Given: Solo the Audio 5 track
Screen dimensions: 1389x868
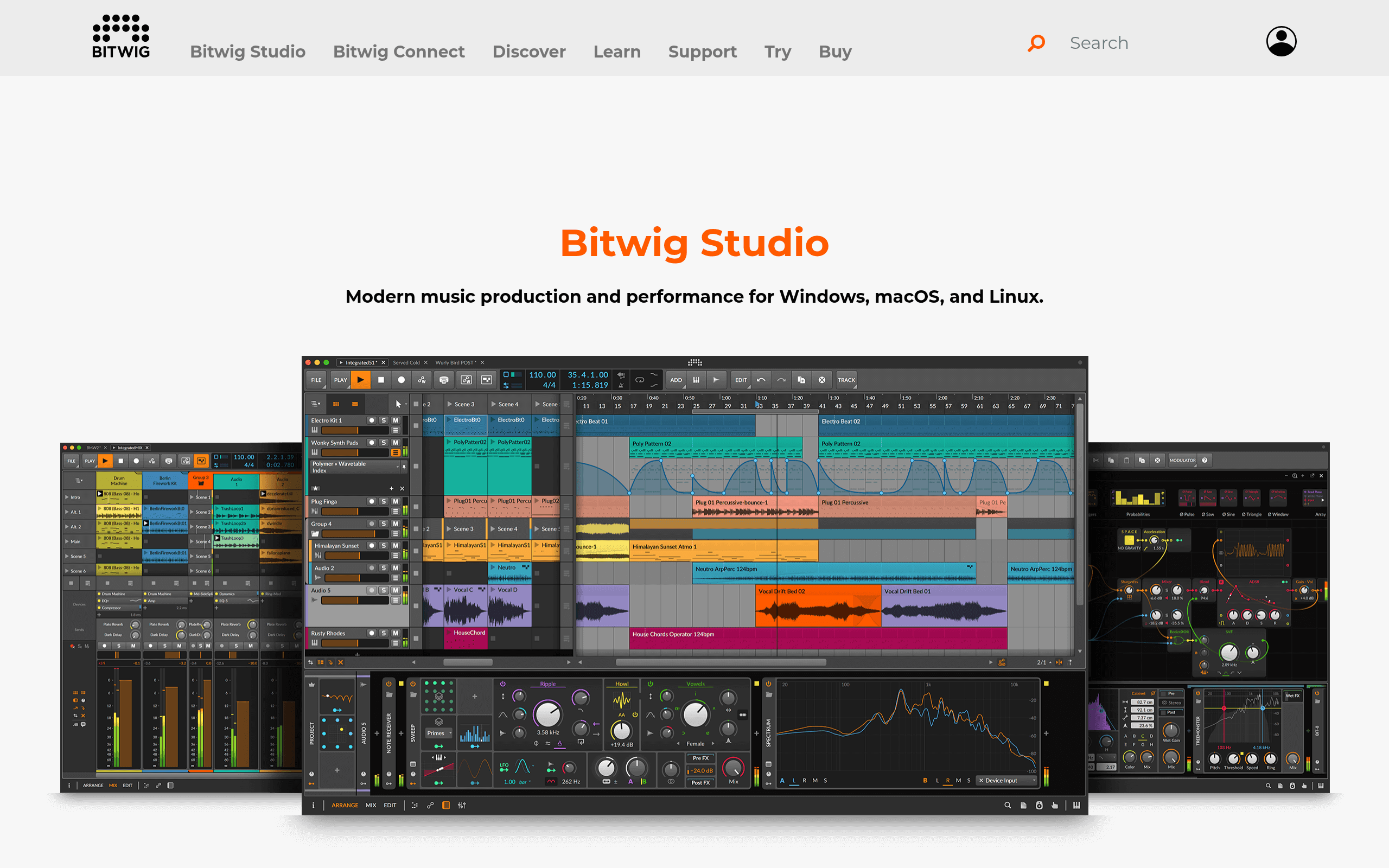Looking at the screenshot, I should pos(384,590).
